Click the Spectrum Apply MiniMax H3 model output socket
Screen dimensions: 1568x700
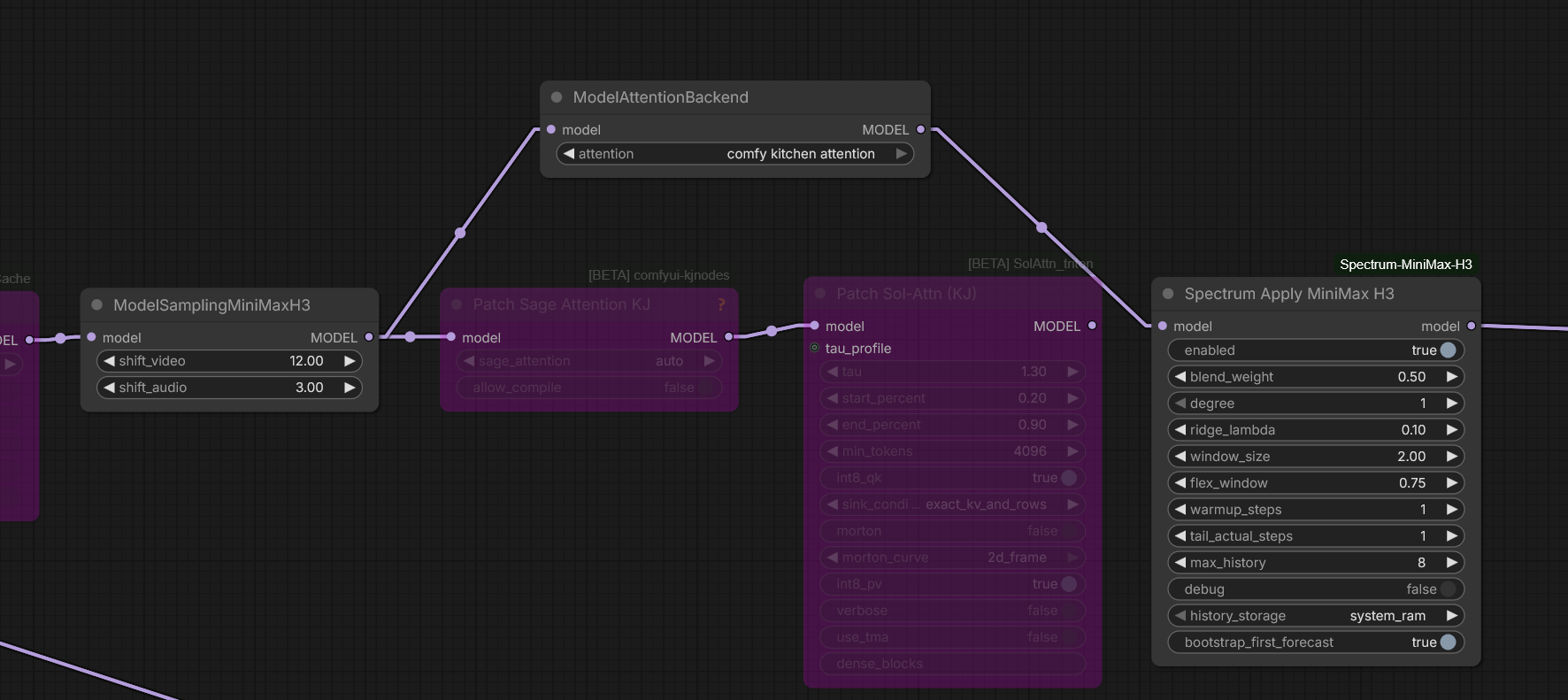[x=1472, y=326]
